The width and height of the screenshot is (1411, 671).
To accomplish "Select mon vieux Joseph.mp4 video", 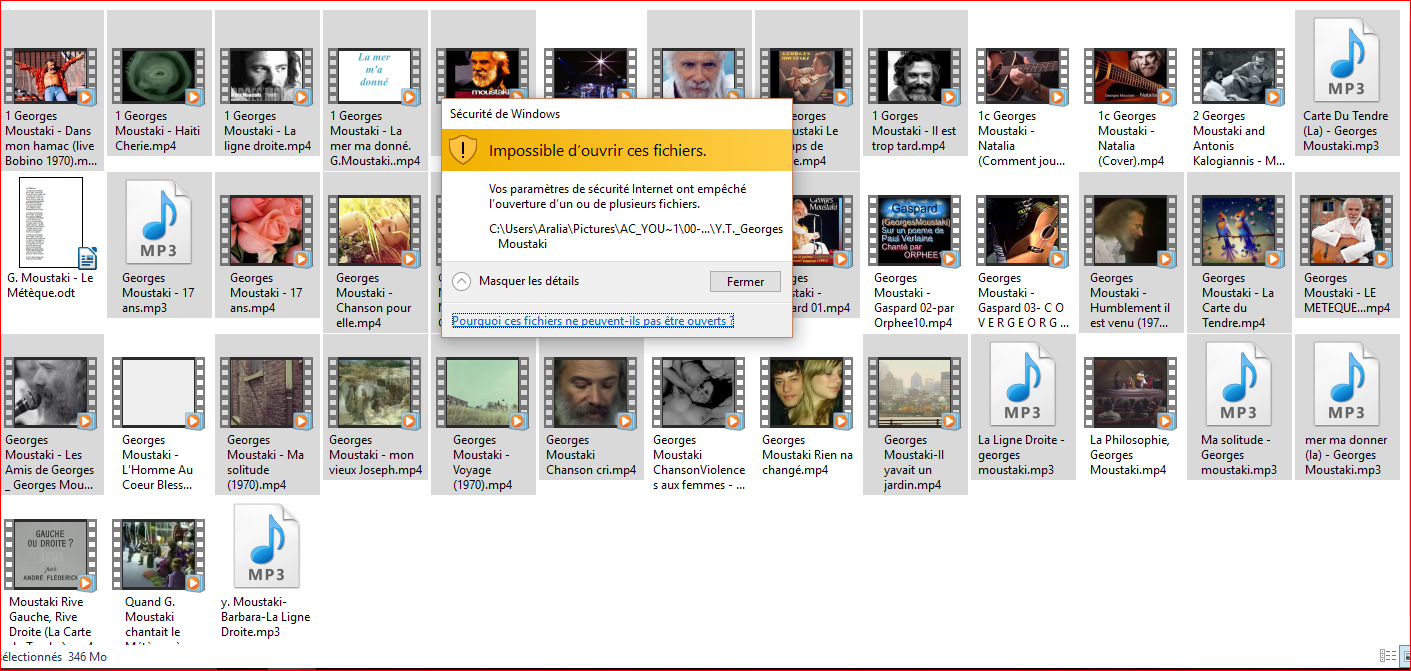I will click(x=373, y=393).
